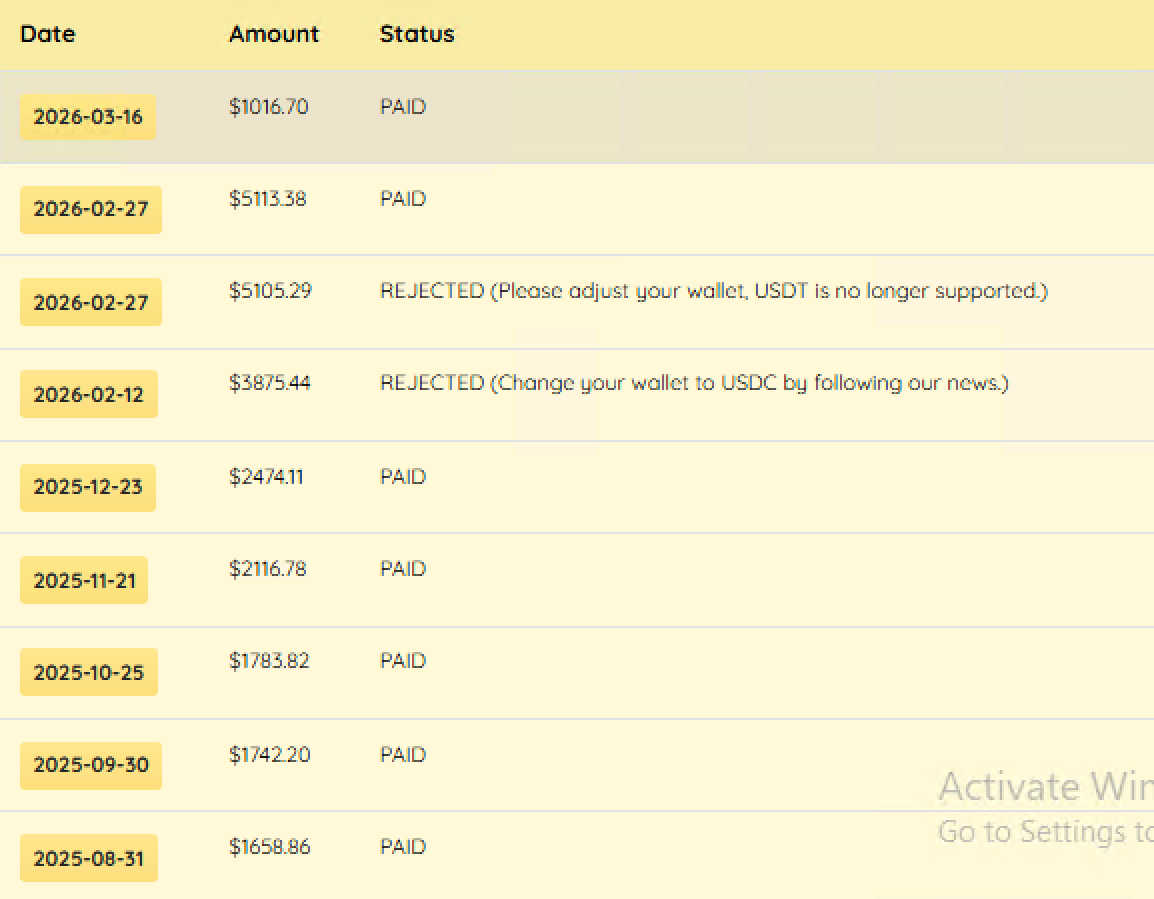Click the USDT rejection message
This screenshot has width=1154, height=899.
(714, 291)
